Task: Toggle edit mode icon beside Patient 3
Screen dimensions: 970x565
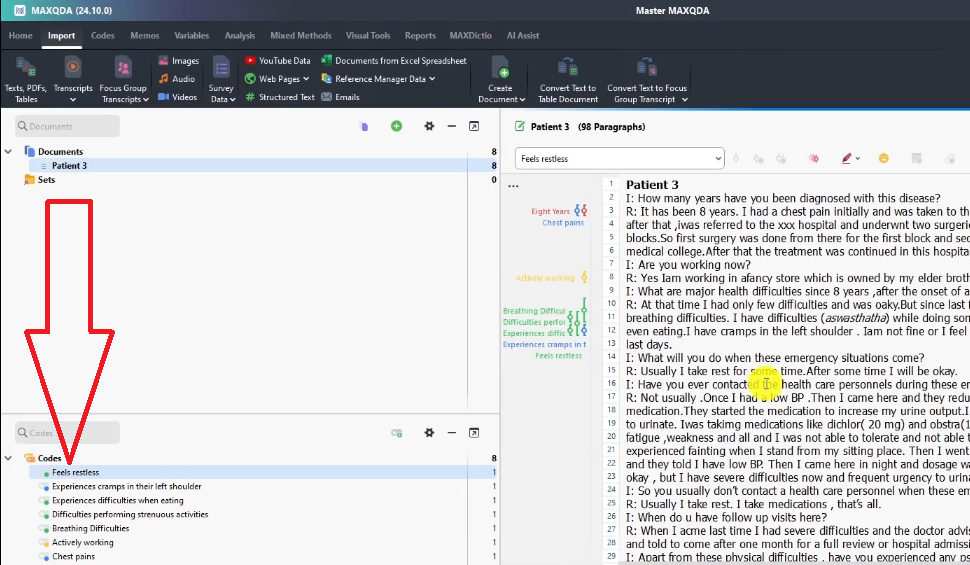Action: 519,127
